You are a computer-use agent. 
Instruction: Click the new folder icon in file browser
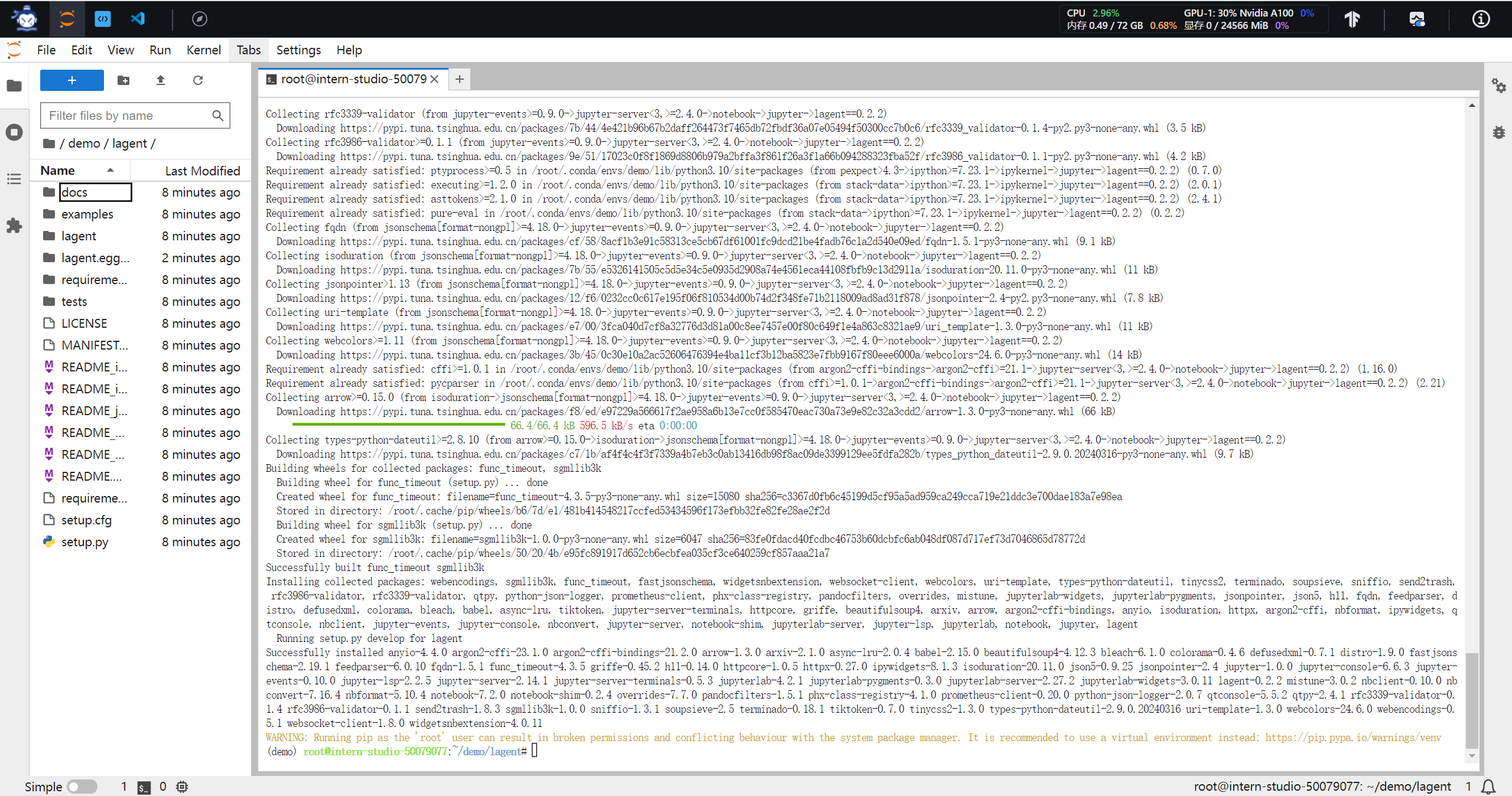123,80
